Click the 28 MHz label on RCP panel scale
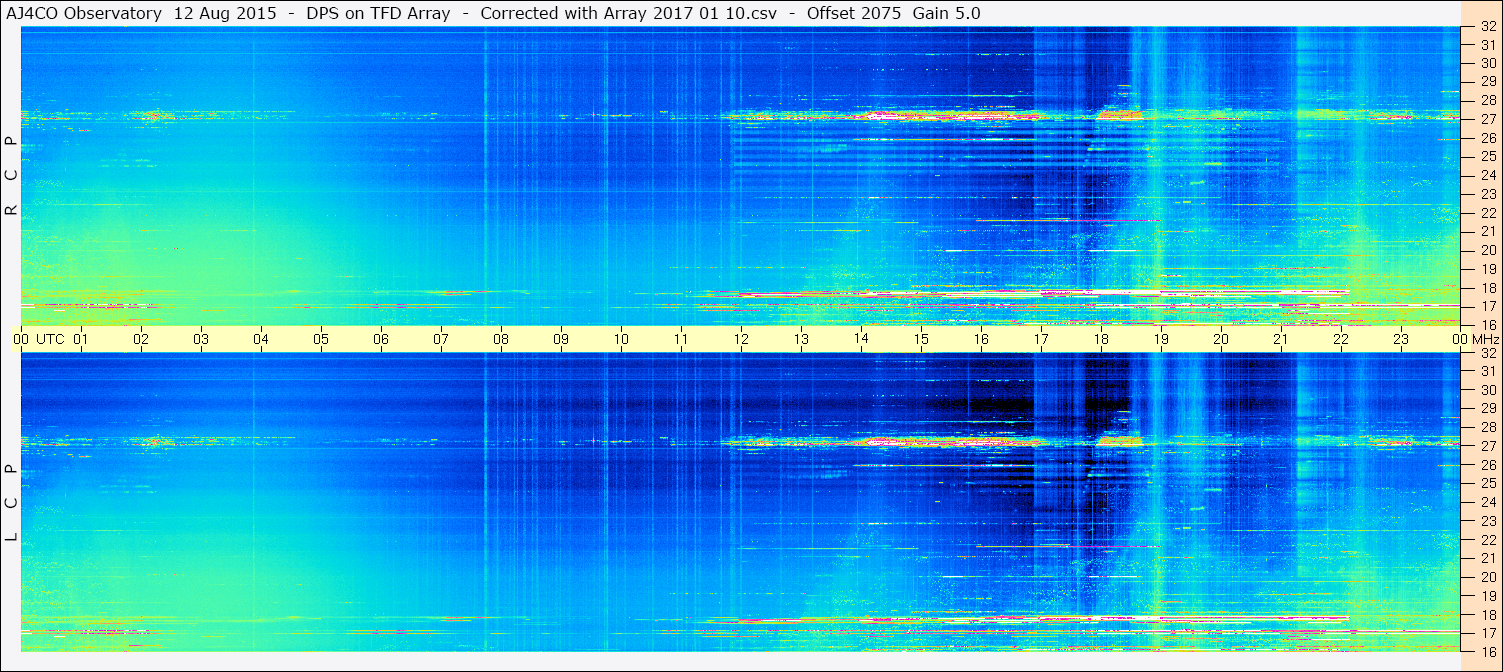 tap(1488, 100)
